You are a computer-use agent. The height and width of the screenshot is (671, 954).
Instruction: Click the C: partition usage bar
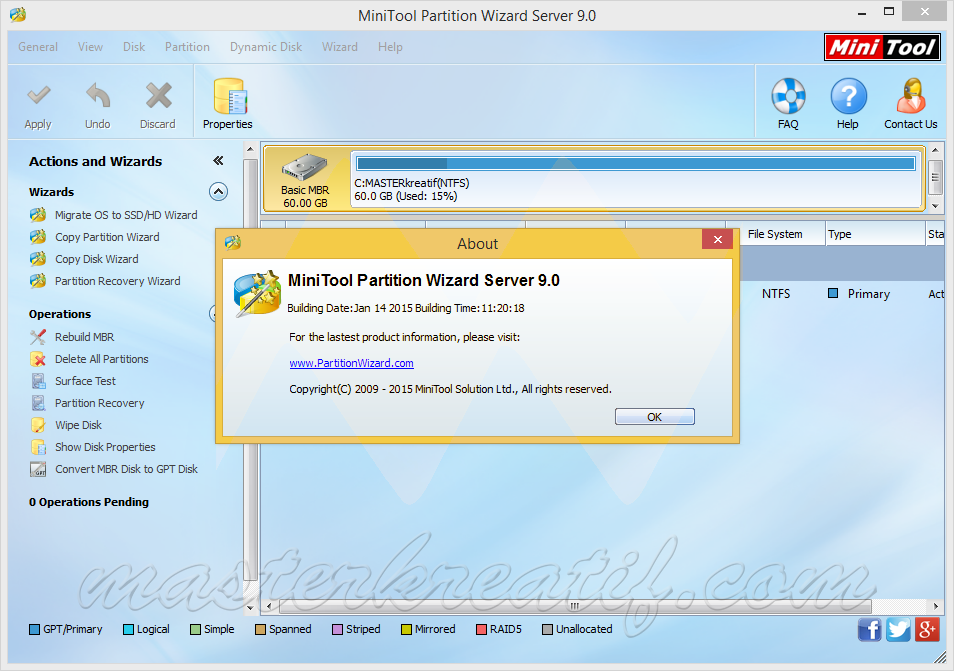pyautogui.click(x=636, y=163)
